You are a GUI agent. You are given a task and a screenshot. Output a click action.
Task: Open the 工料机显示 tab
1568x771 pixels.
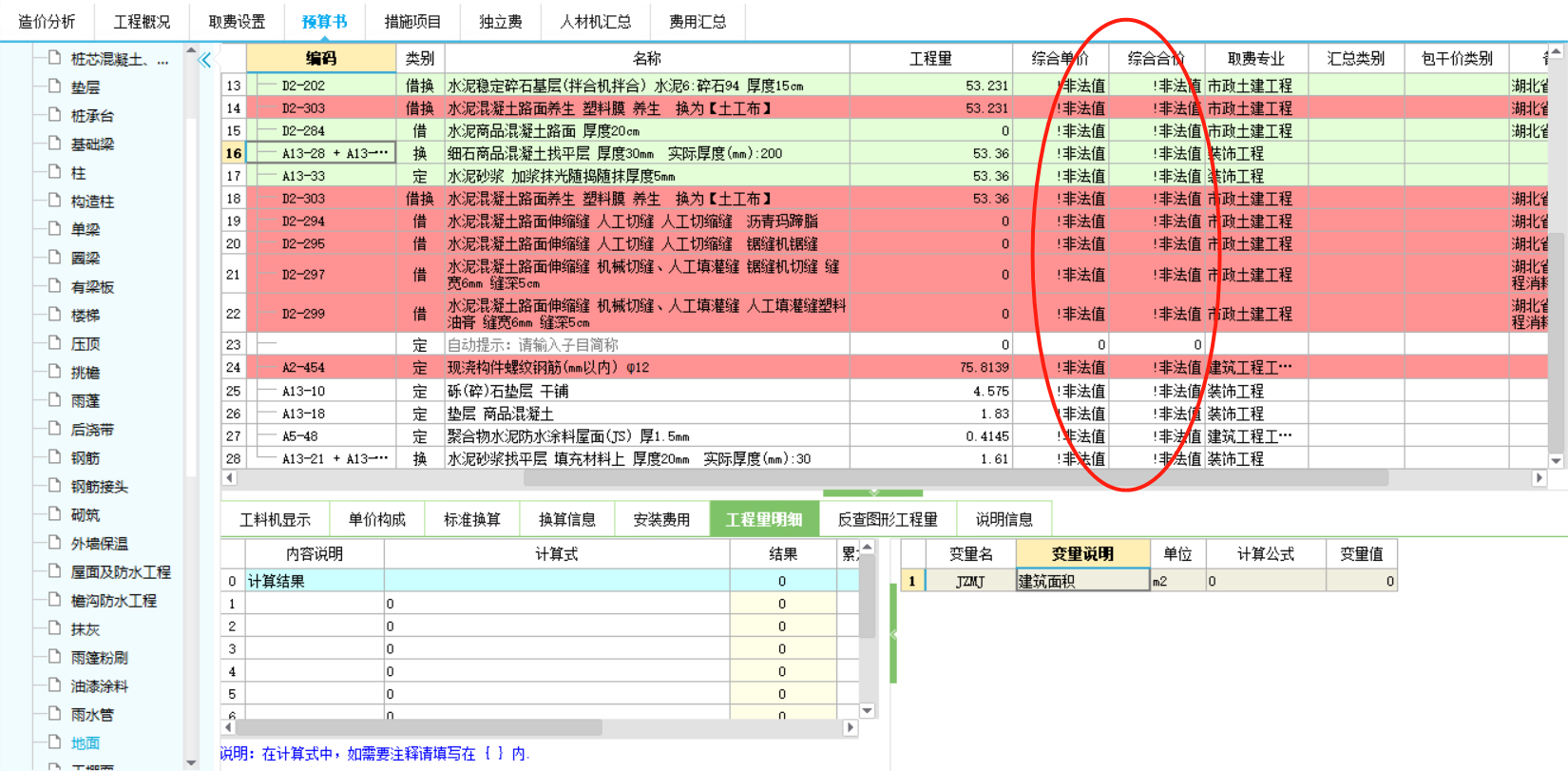click(x=275, y=519)
